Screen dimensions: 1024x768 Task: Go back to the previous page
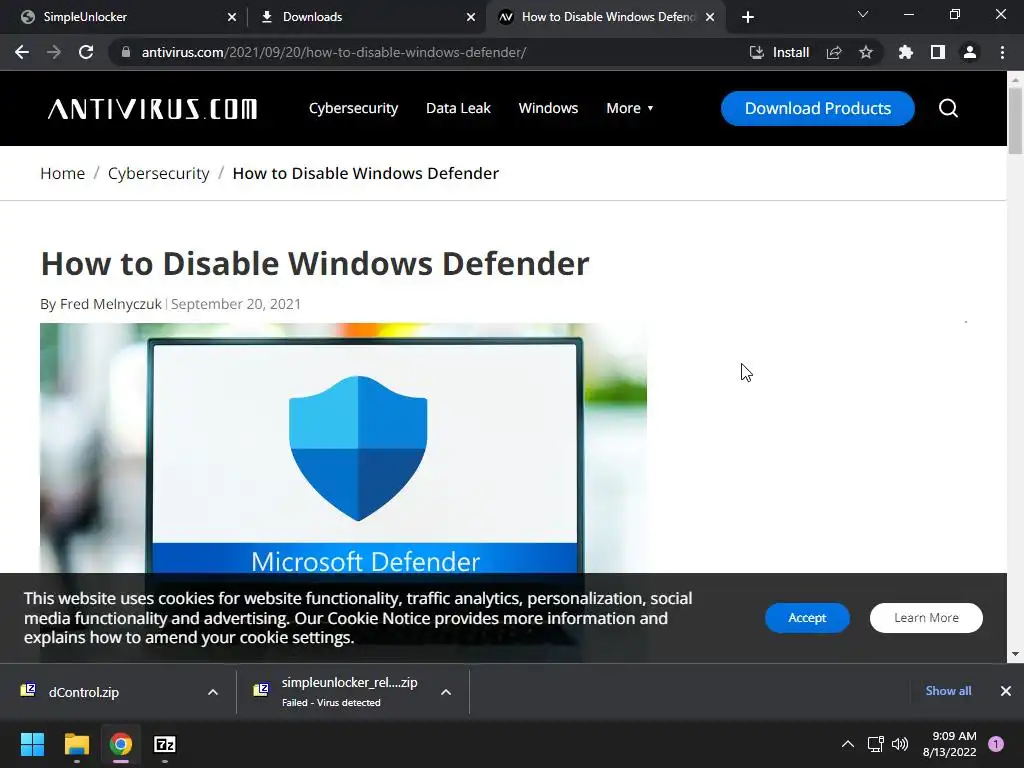point(22,52)
